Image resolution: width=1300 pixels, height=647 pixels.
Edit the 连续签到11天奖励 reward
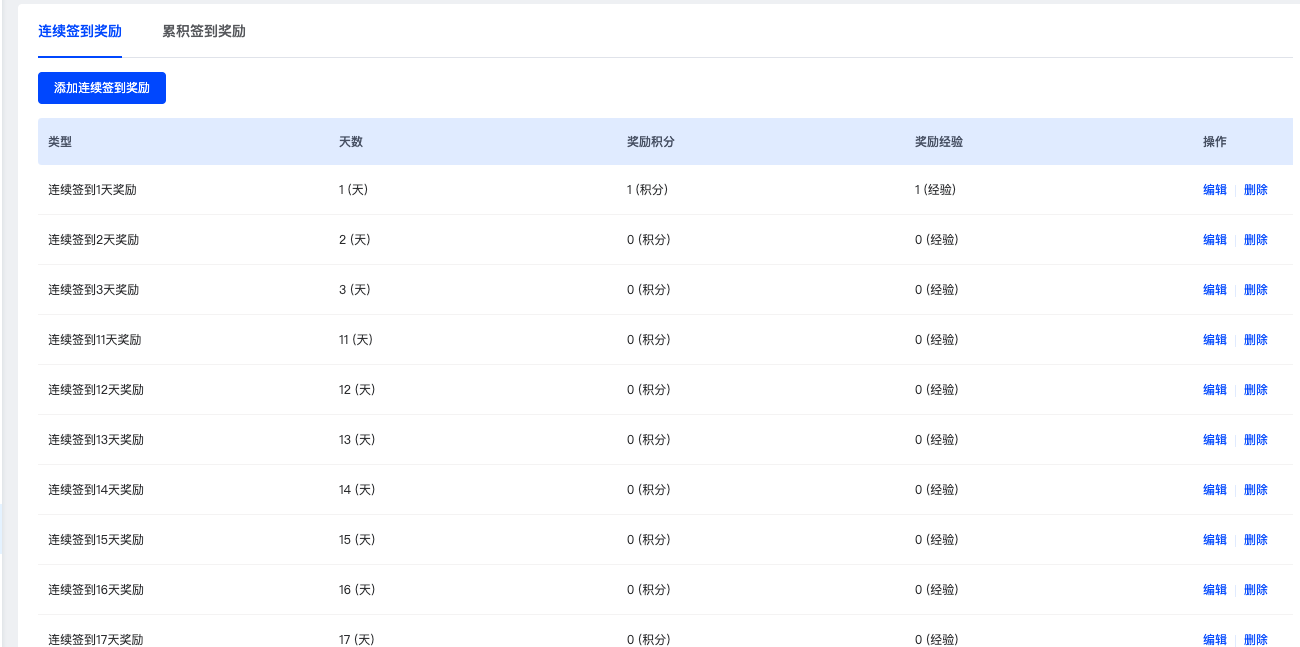1214,340
